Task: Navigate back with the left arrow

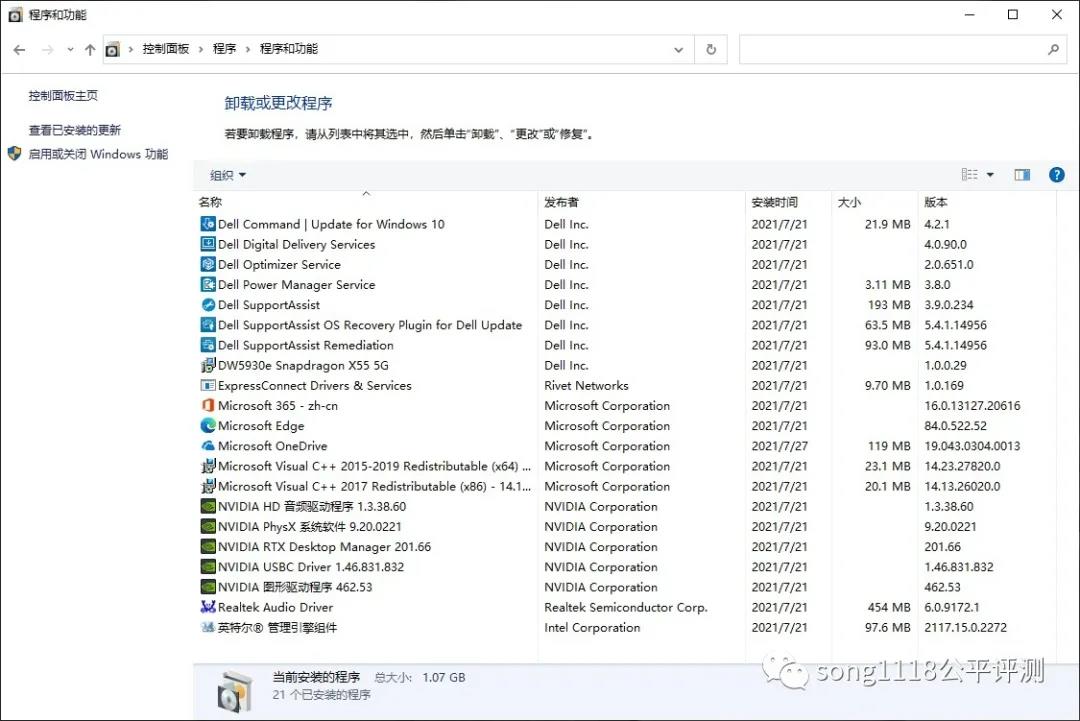Action: 19,50
